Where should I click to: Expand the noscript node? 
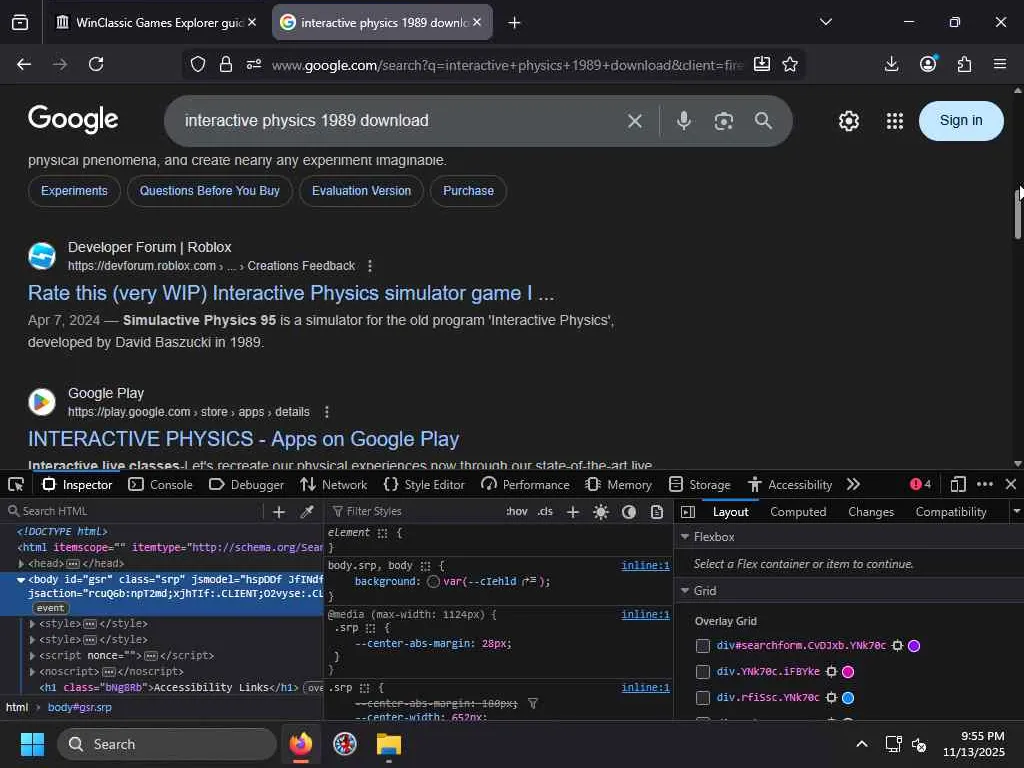[x=33, y=671]
